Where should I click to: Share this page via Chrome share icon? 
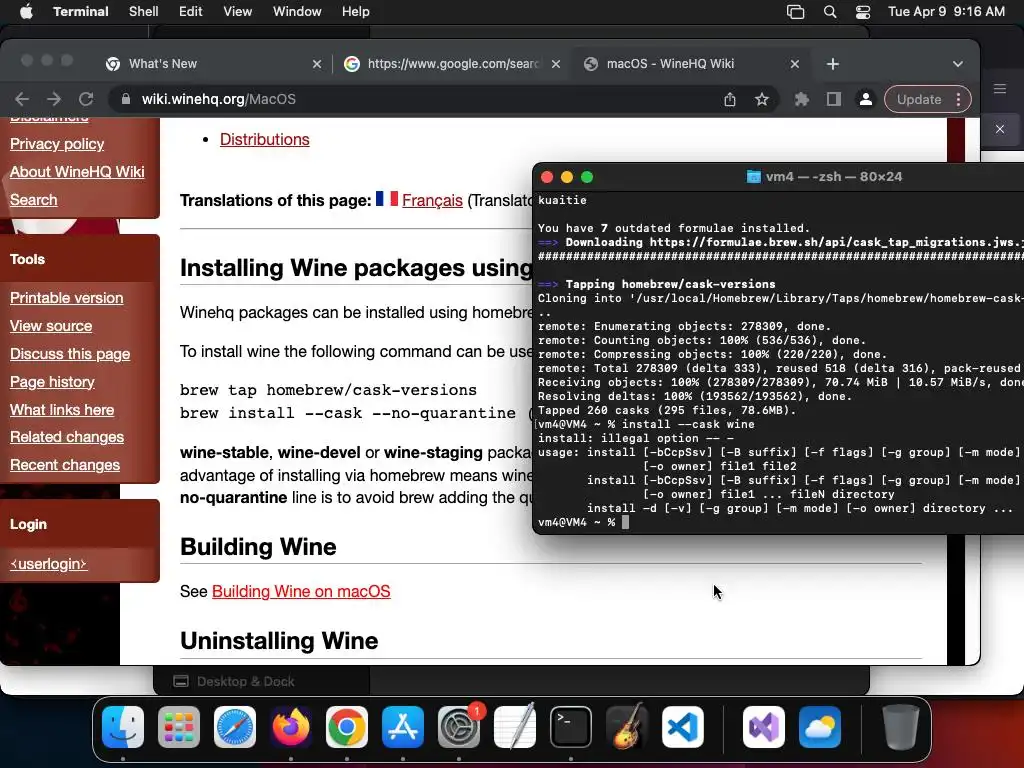click(730, 99)
